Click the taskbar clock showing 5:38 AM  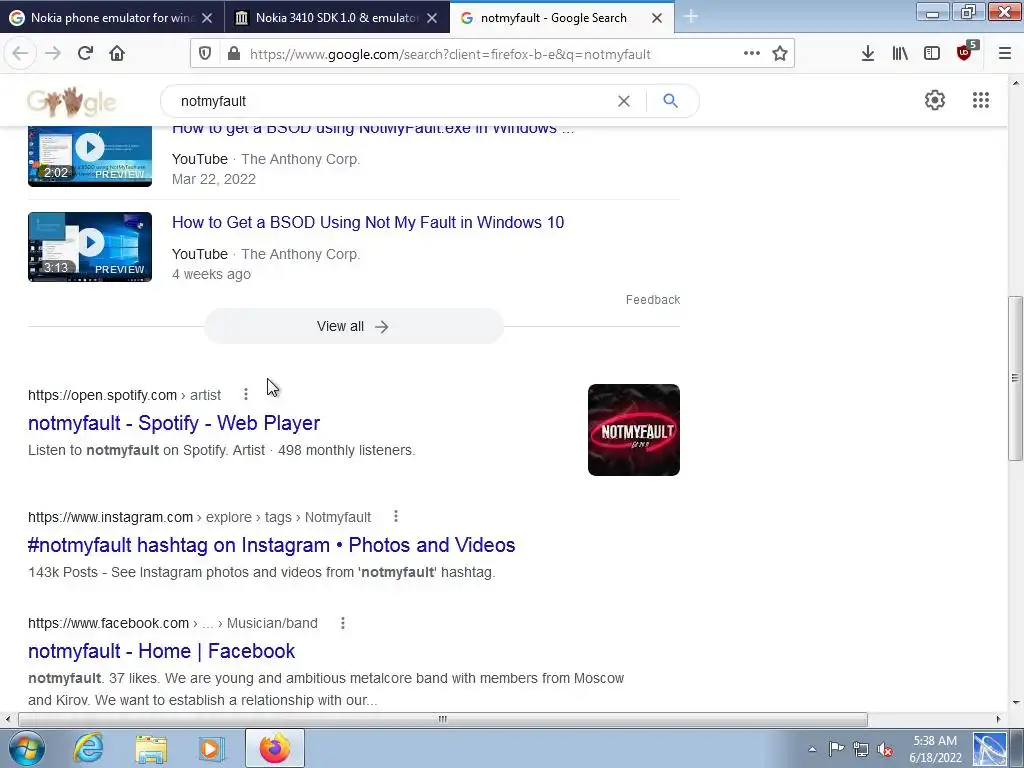coord(935,749)
